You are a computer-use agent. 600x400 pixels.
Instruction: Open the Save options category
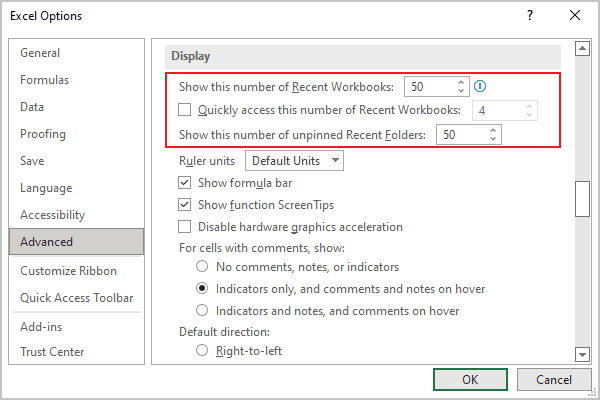pos(77,161)
